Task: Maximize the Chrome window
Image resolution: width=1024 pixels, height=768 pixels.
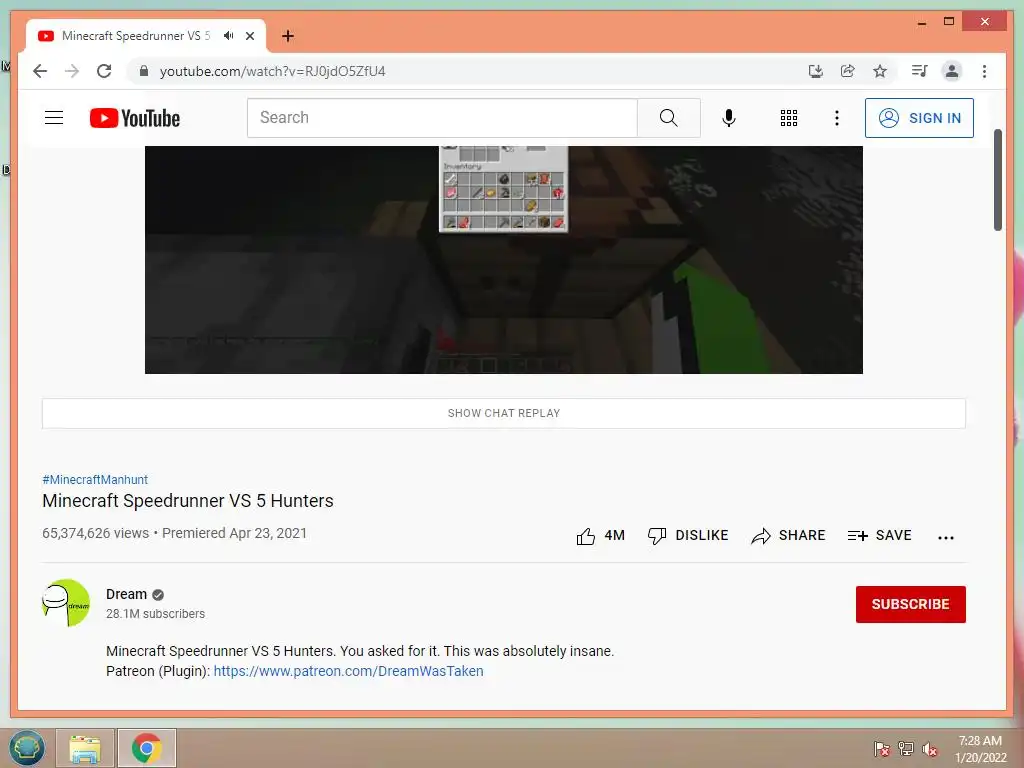Action: [949, 22]
